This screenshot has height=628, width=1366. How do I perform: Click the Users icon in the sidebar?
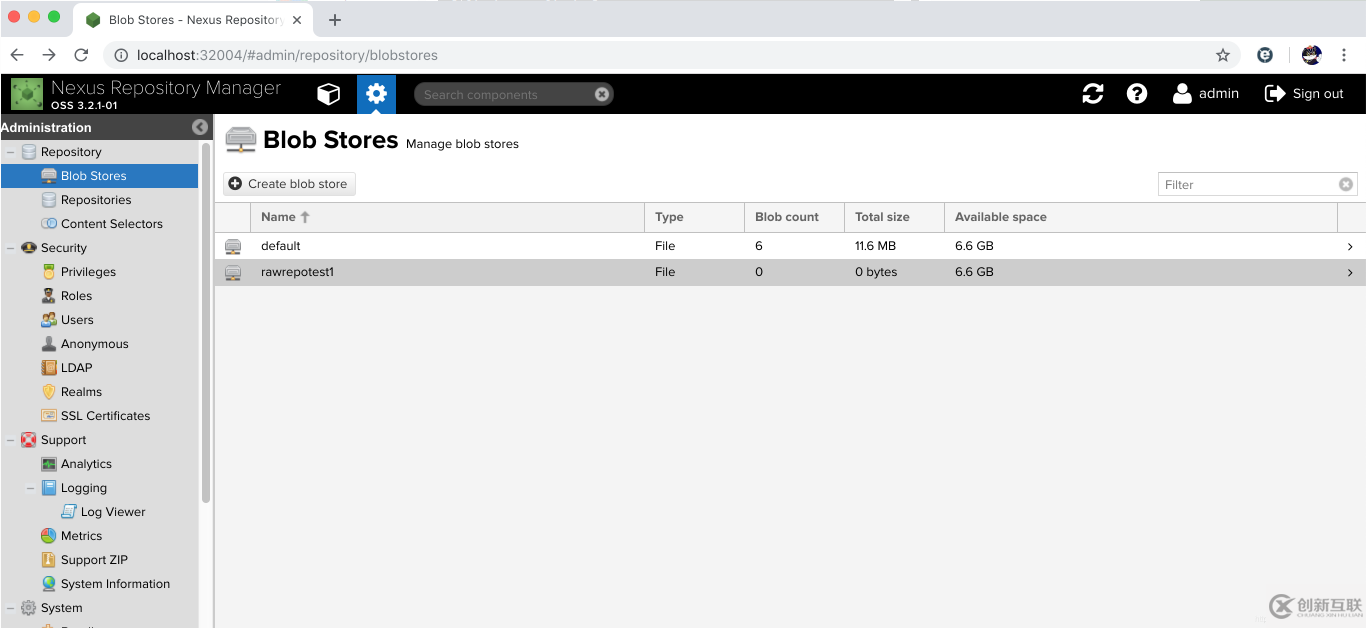[x=49, y=320]
